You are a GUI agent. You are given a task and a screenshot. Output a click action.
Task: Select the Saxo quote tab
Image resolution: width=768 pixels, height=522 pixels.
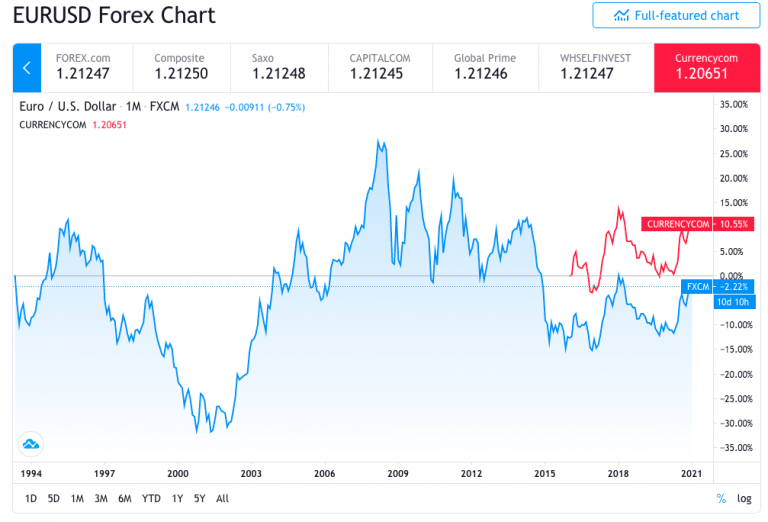[x=280, y=68]
